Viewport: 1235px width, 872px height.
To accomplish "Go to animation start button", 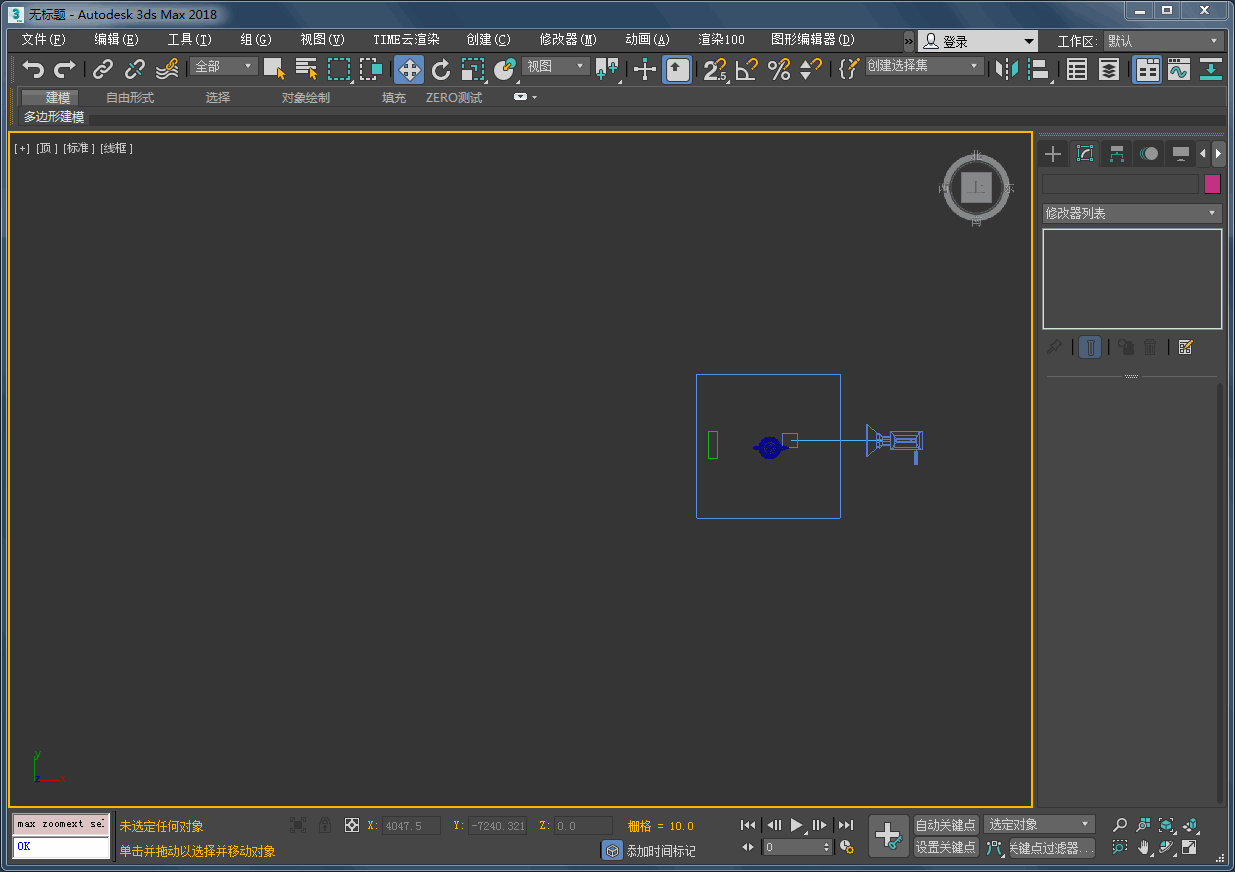I will click(x=748, y=825).
